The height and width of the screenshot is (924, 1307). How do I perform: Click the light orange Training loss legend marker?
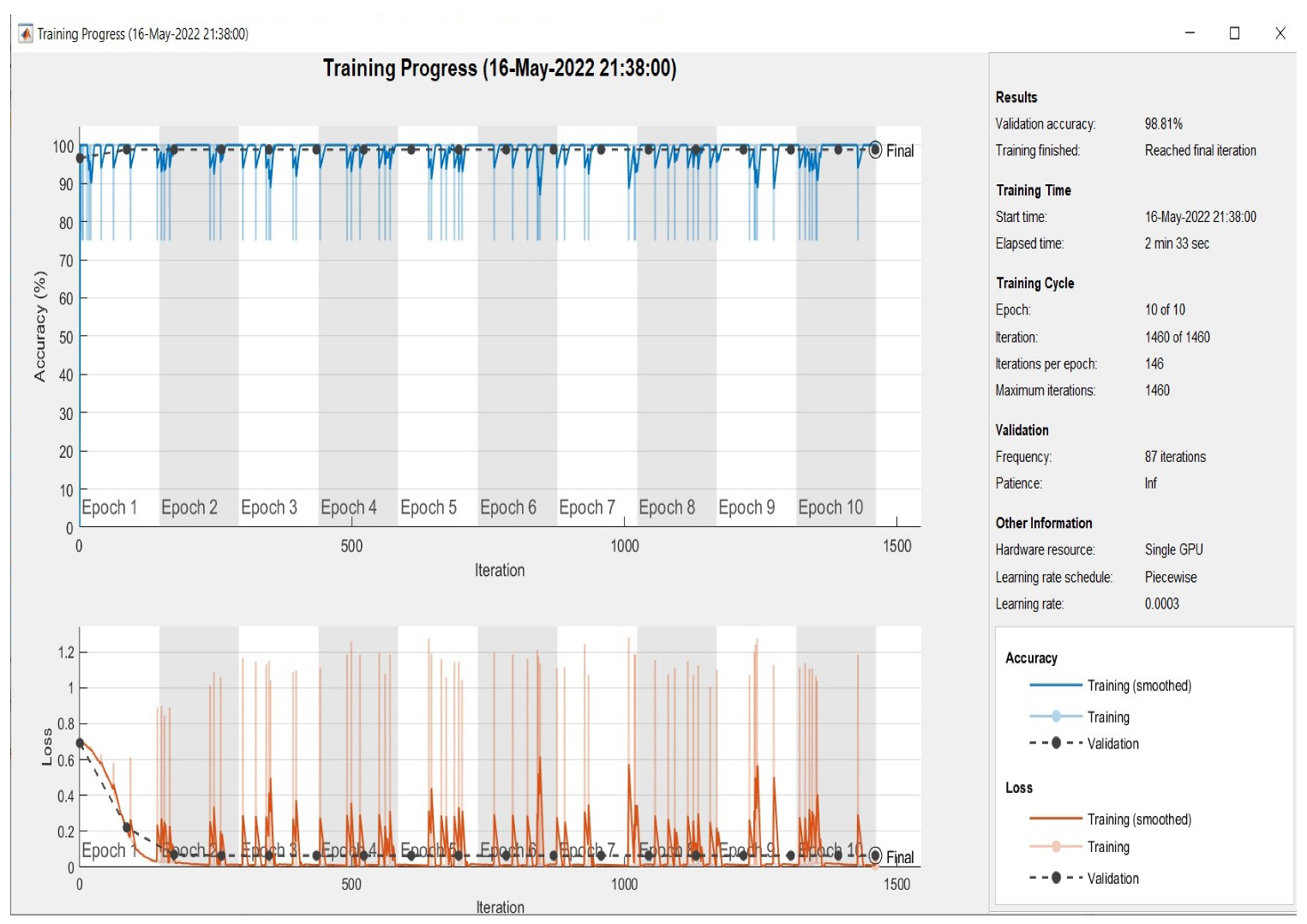pos(1056,847)
